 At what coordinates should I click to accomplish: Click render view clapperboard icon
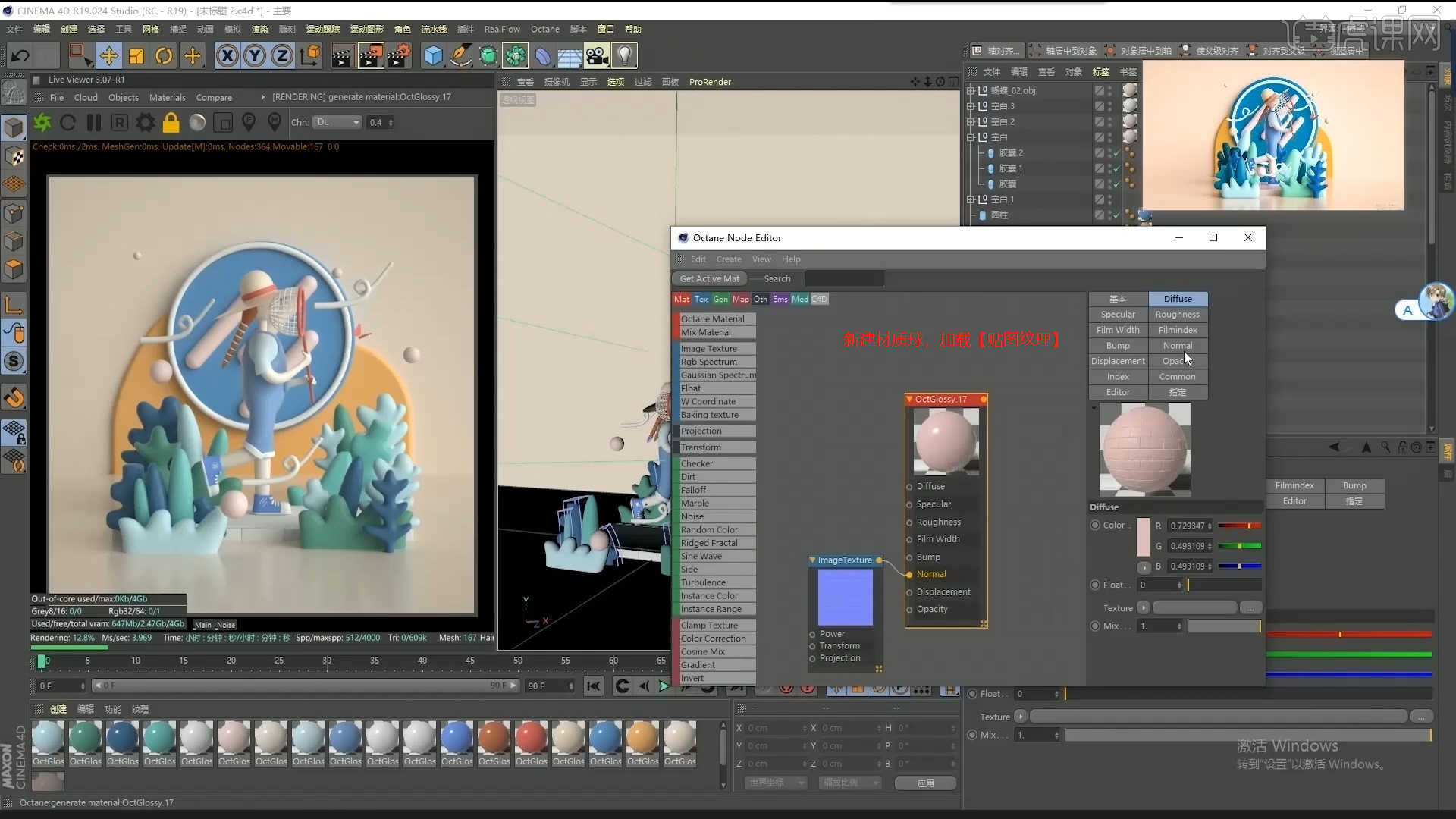click(342, 55)
